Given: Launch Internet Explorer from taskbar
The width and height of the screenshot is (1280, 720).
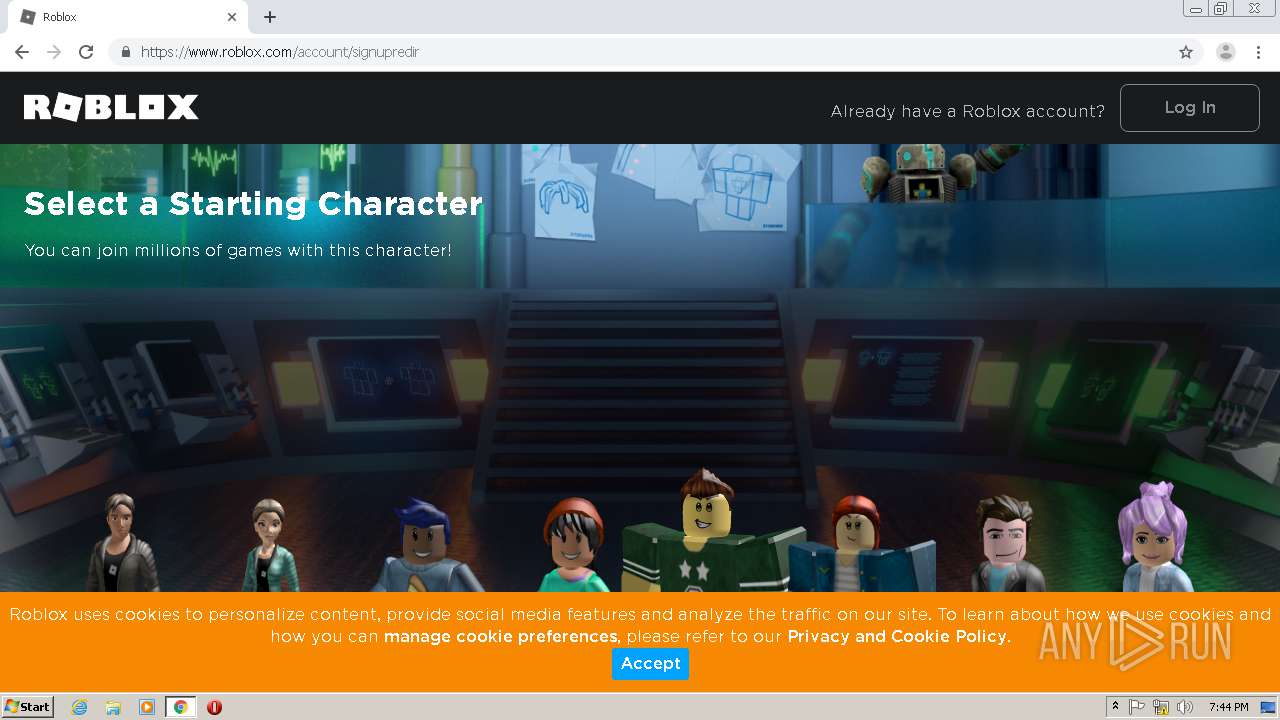Looking at the screenshot, I should click(80, 707).
